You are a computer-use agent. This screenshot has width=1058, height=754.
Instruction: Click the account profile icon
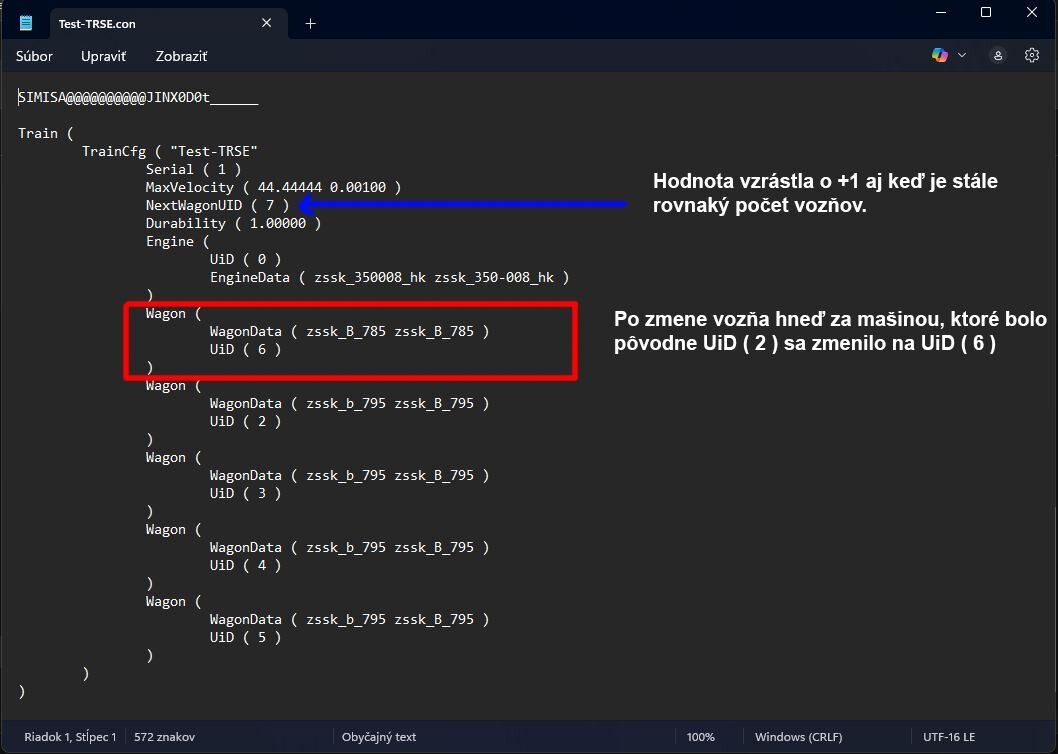coord(998,56)
